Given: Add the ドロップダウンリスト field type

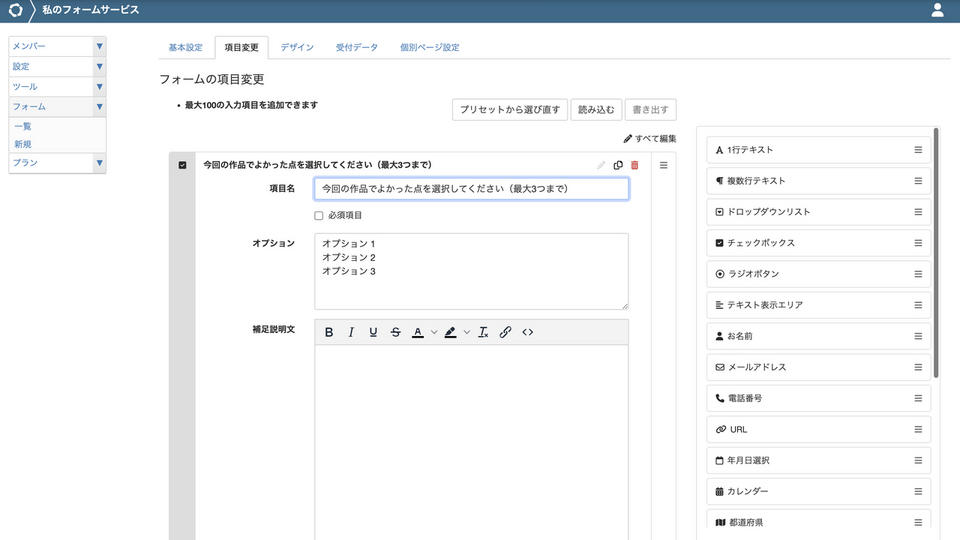Looking at the screenshot, I should pos(819,212).
